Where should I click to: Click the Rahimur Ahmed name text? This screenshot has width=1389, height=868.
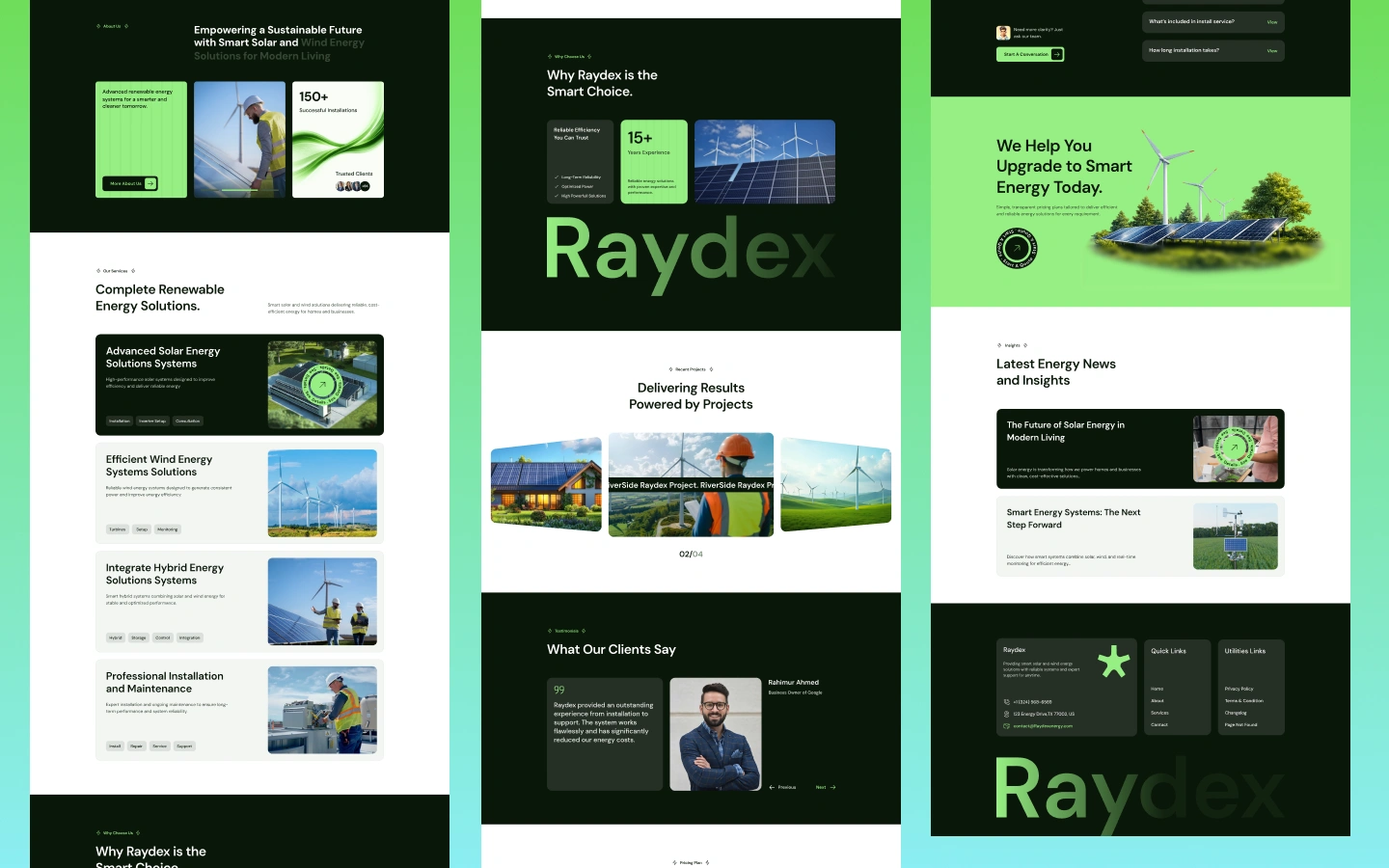point(794,682)
